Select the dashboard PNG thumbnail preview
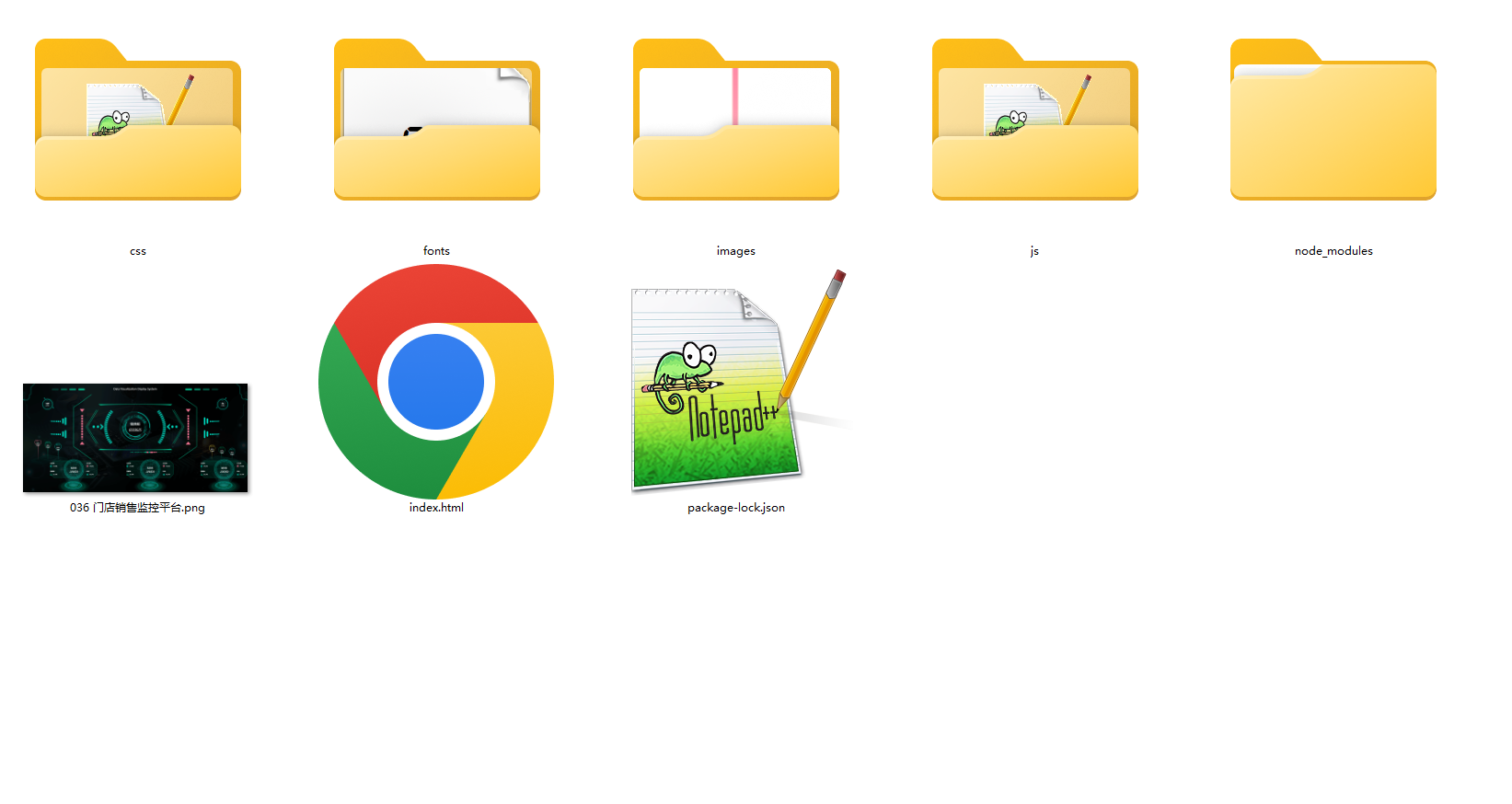1512x804 pixels. (x=135, y=438)
